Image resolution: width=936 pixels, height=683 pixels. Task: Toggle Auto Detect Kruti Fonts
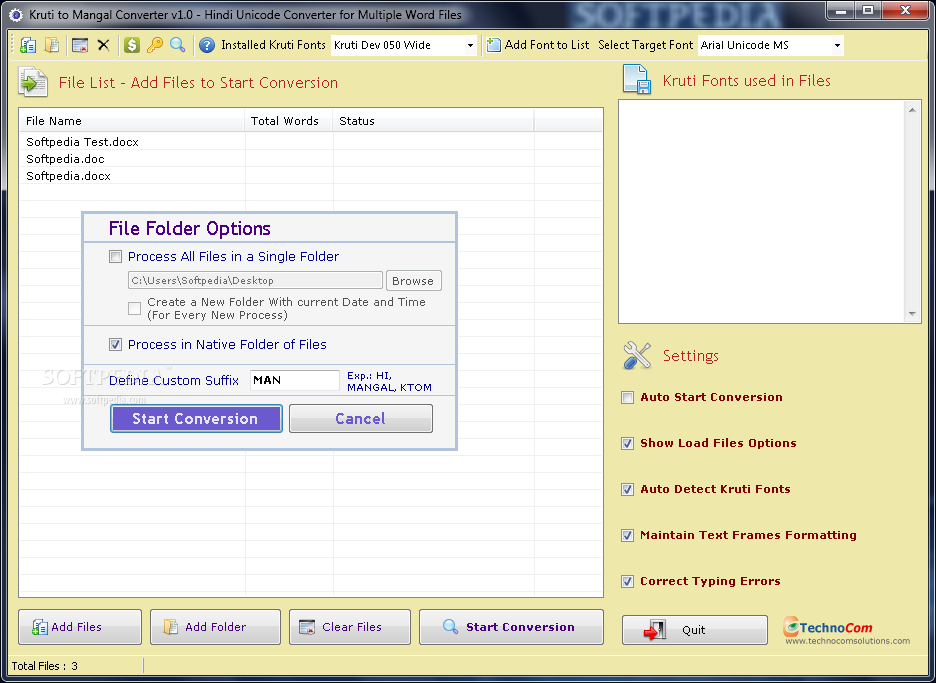pos(627,490)
